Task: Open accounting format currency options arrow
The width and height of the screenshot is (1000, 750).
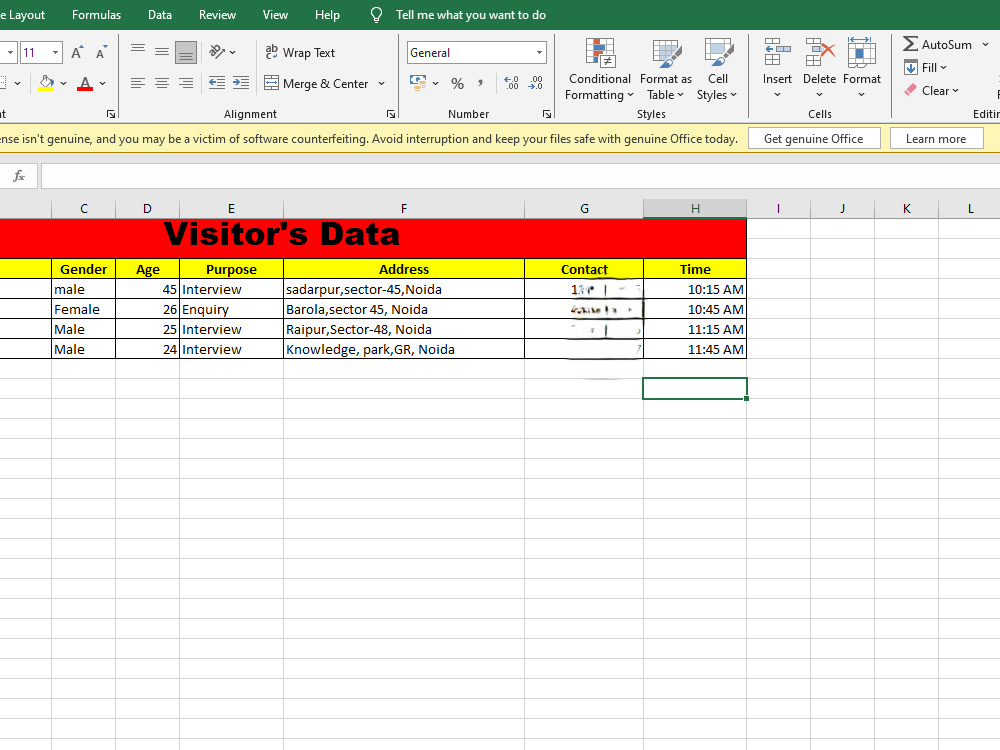Action: coord(436,83)
